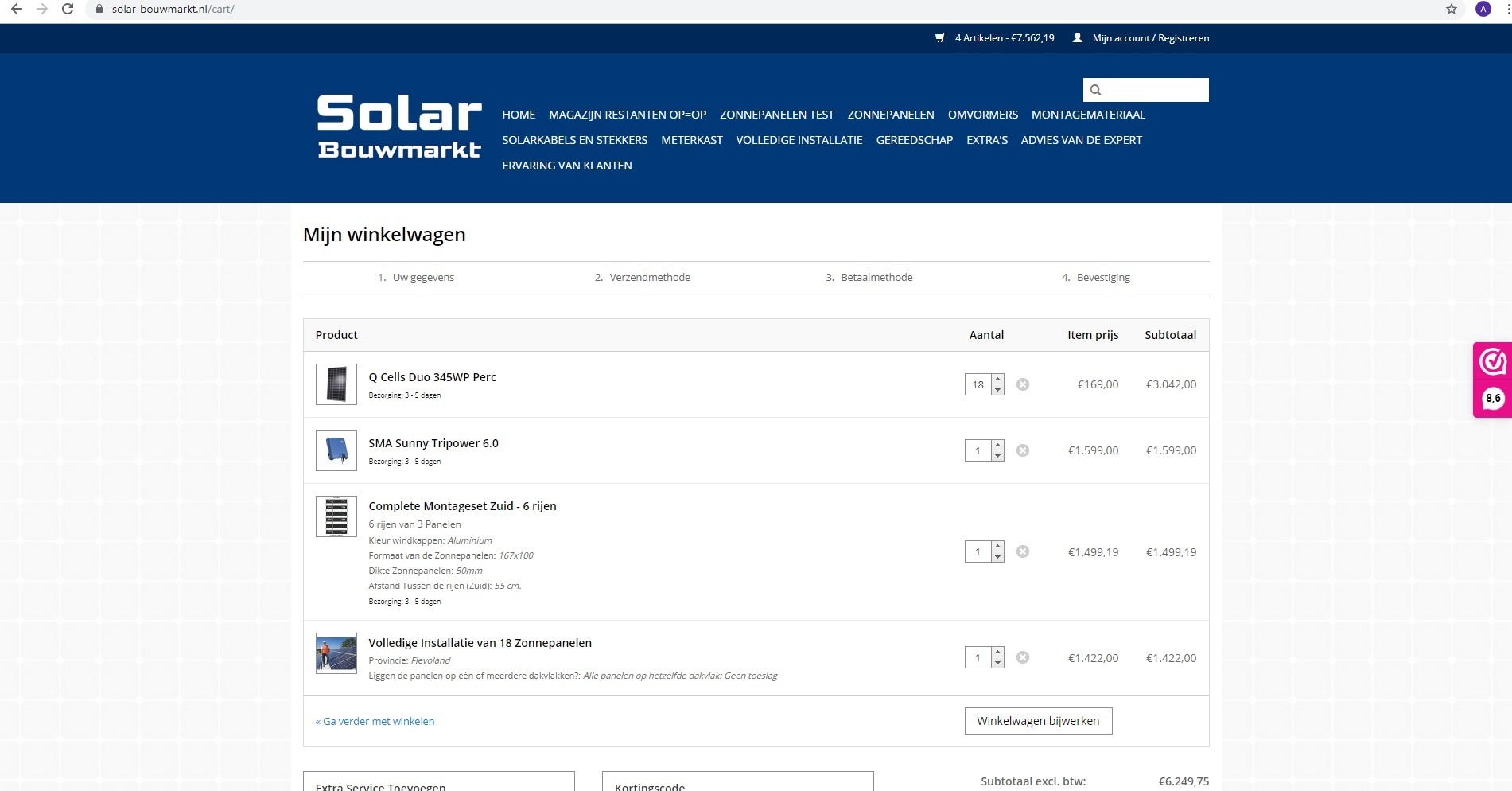The image size is (1512, 791).
Task: Click Ga verder met winkelen link
Action: pyautogui.click(x=375, y=722)
